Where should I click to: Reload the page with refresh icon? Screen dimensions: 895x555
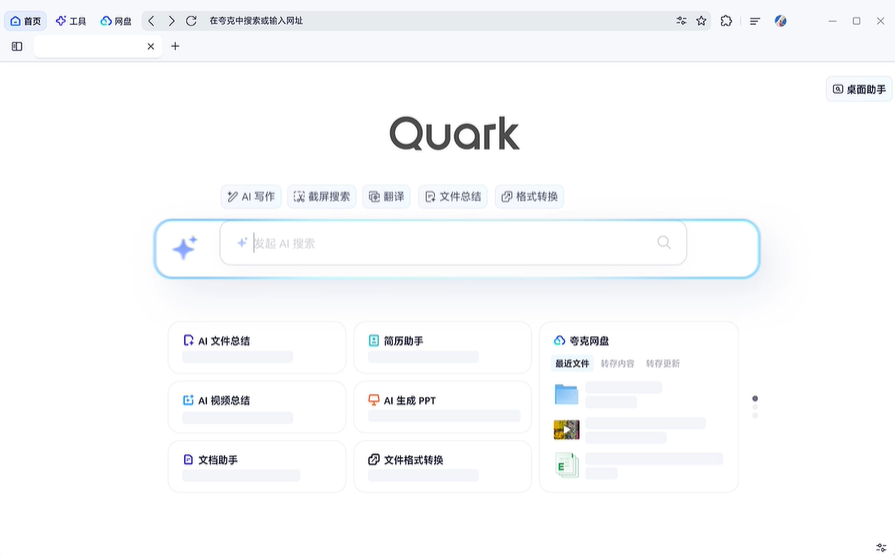[x=191, y=21]
